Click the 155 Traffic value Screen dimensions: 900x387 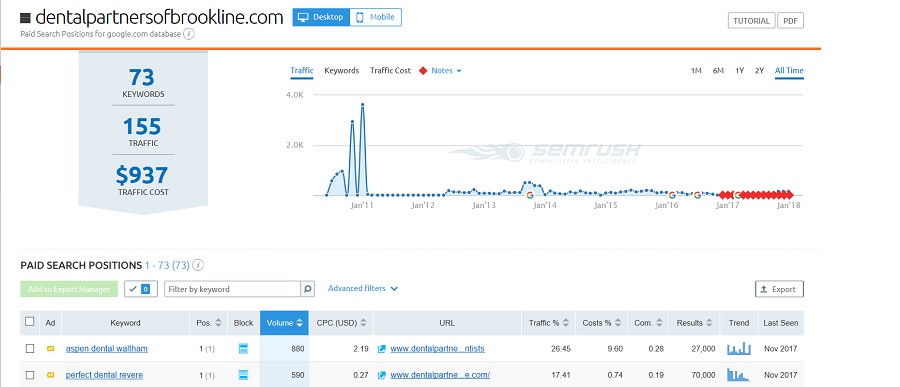[x=142, y=126]
